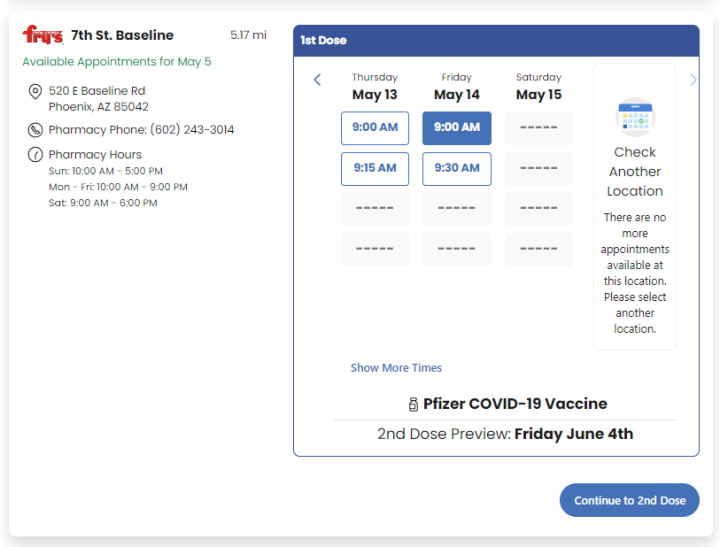The width and height of the screenshot is (720, 547).
Task: Click Available Appointments for May 5 text
Action: [x=117, y=62]
